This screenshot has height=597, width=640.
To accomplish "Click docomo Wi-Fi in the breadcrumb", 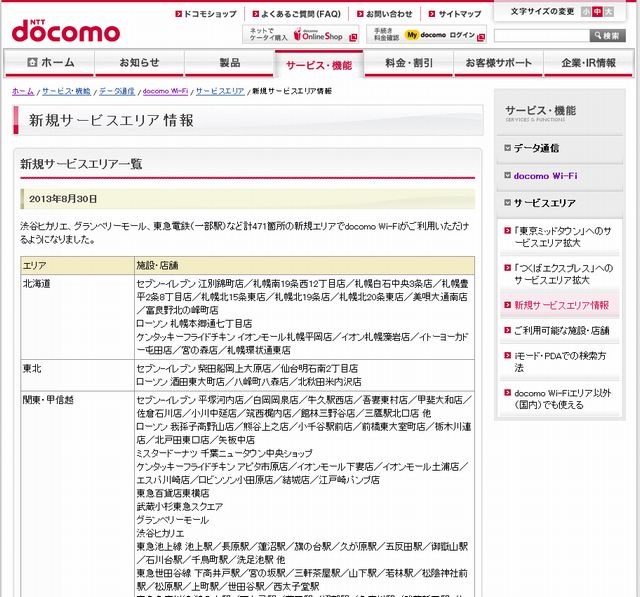I will [x=165, y=91].
